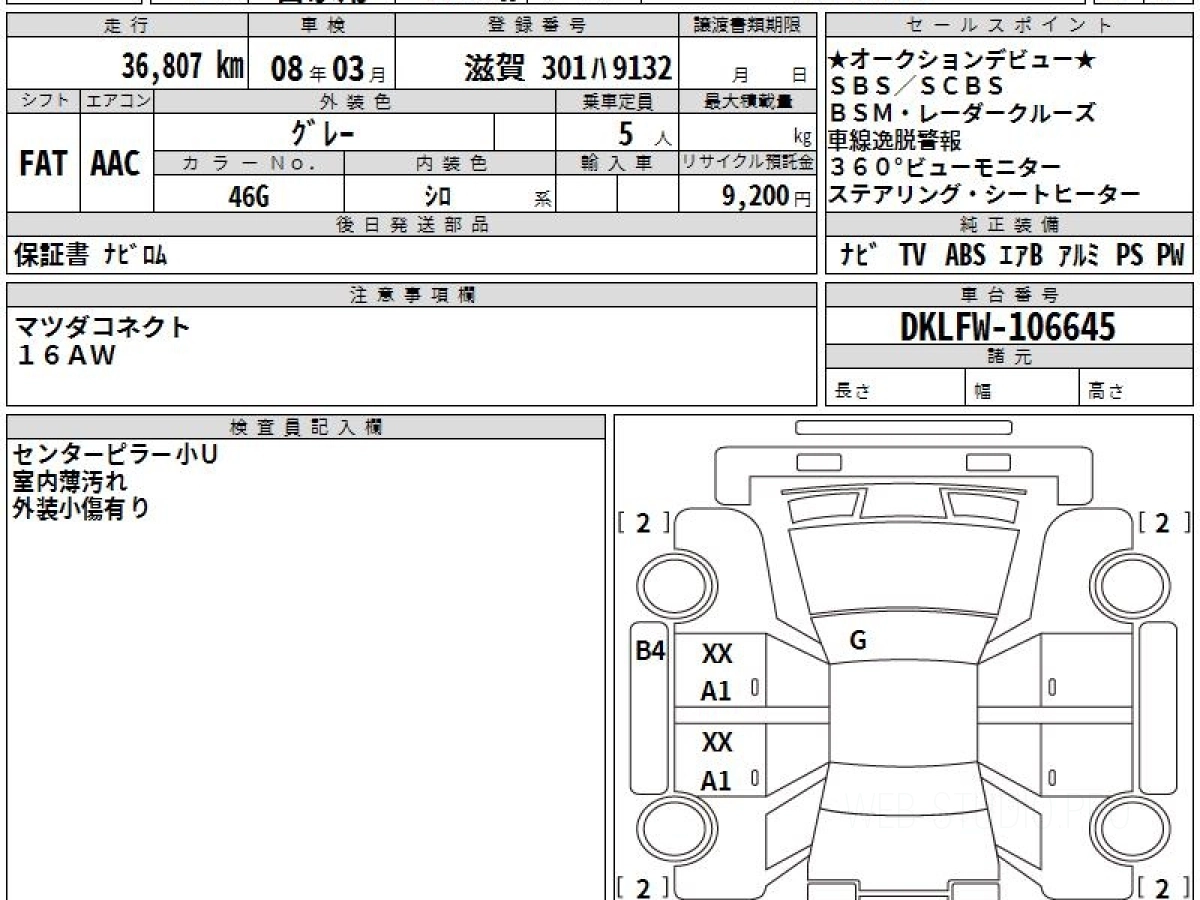Click the inspection date 08年03月
This screenshot has width=1200, height=900.
(327, 69)
